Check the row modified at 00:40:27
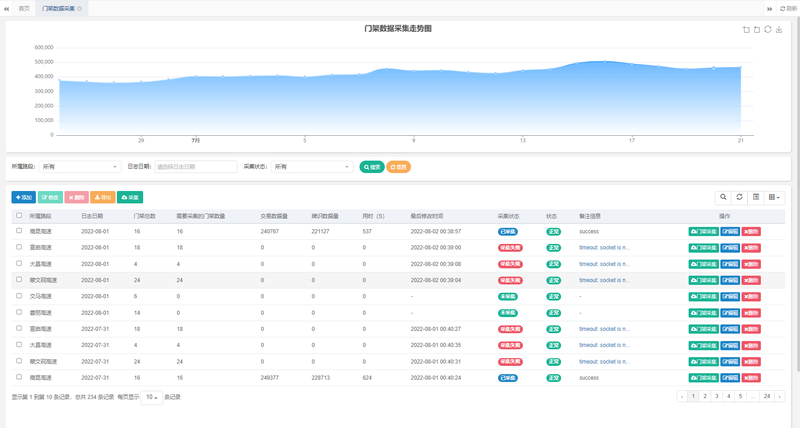The width and height of the screenshot is (800, 428). (19, 329)
